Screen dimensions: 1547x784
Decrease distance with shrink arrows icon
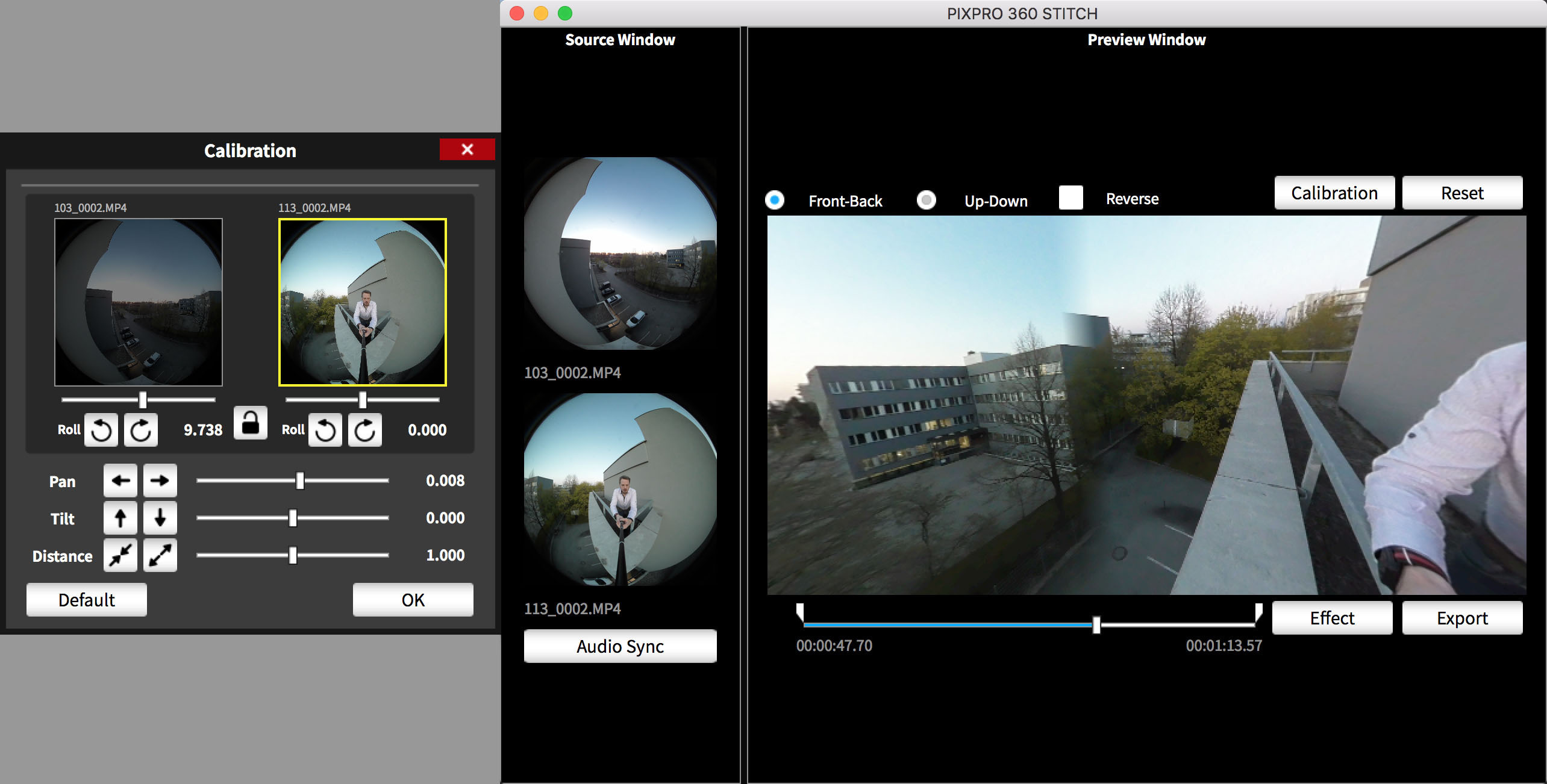coord(120,555)
